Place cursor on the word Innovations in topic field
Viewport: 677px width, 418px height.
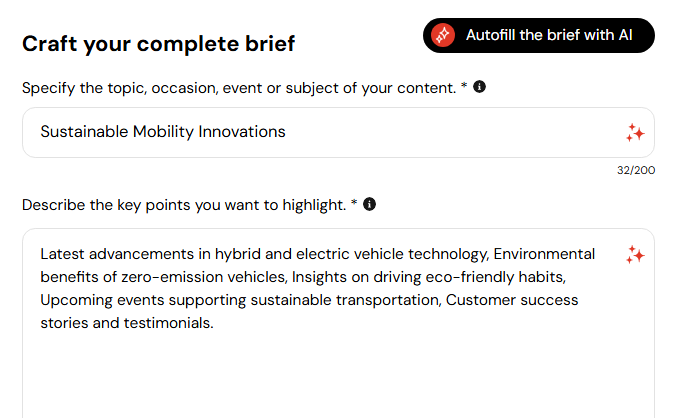tap(242, 132)
